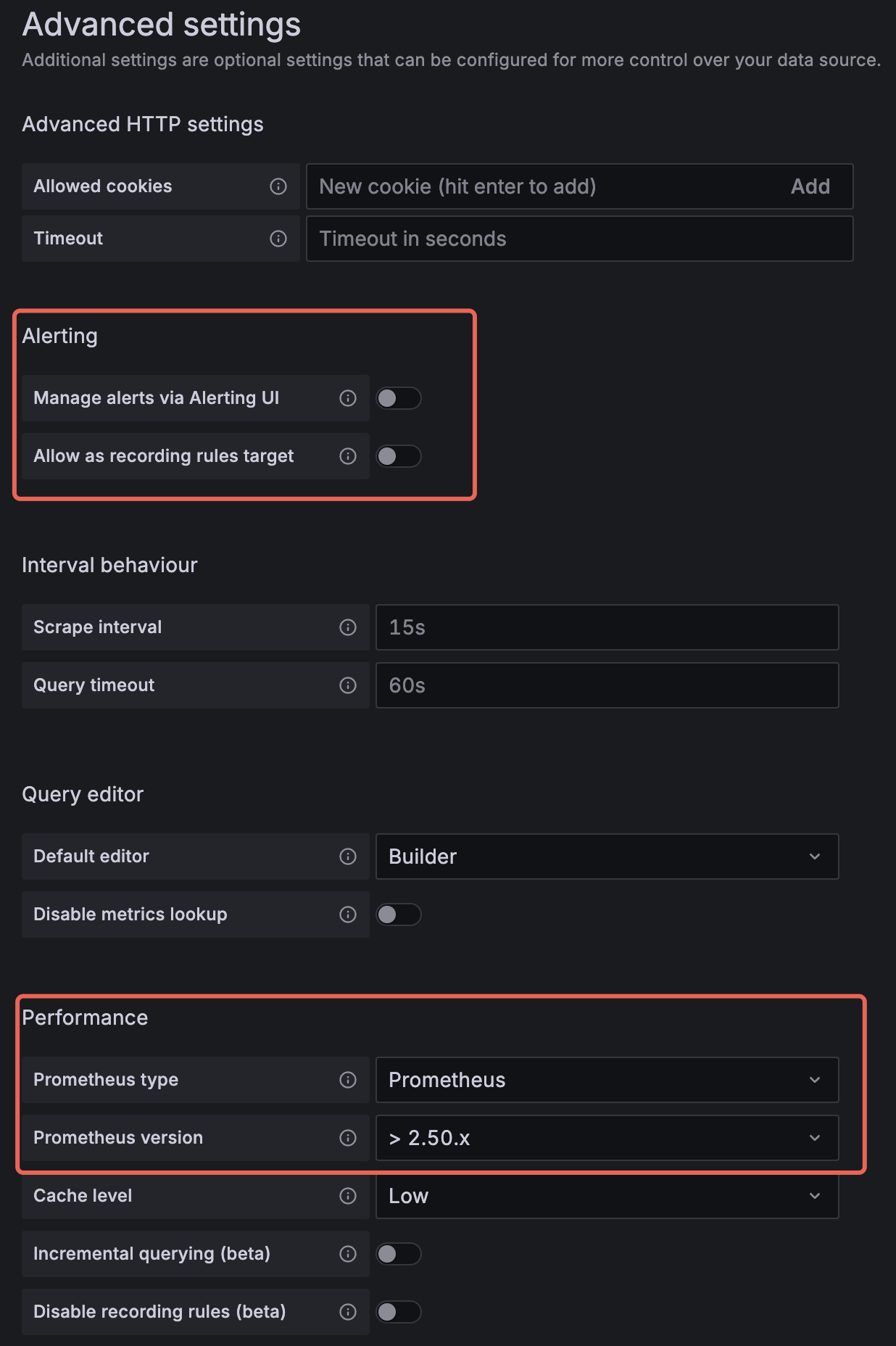Screen dimensions: 896x1346
Task: Click the Scrape interval info icon
Action: [x=348, y=627]
